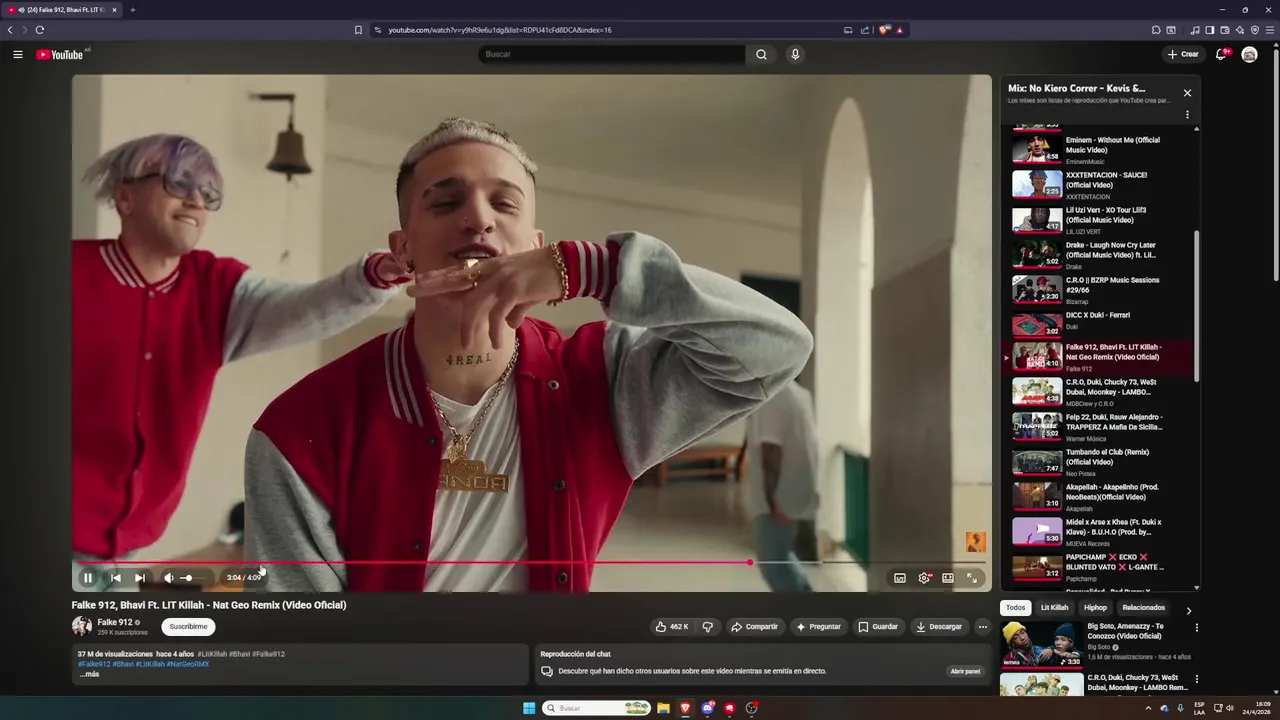The width and height of the screenshot is (1280, 720).
Task: Open Windows Start menu
Action: 529,708
